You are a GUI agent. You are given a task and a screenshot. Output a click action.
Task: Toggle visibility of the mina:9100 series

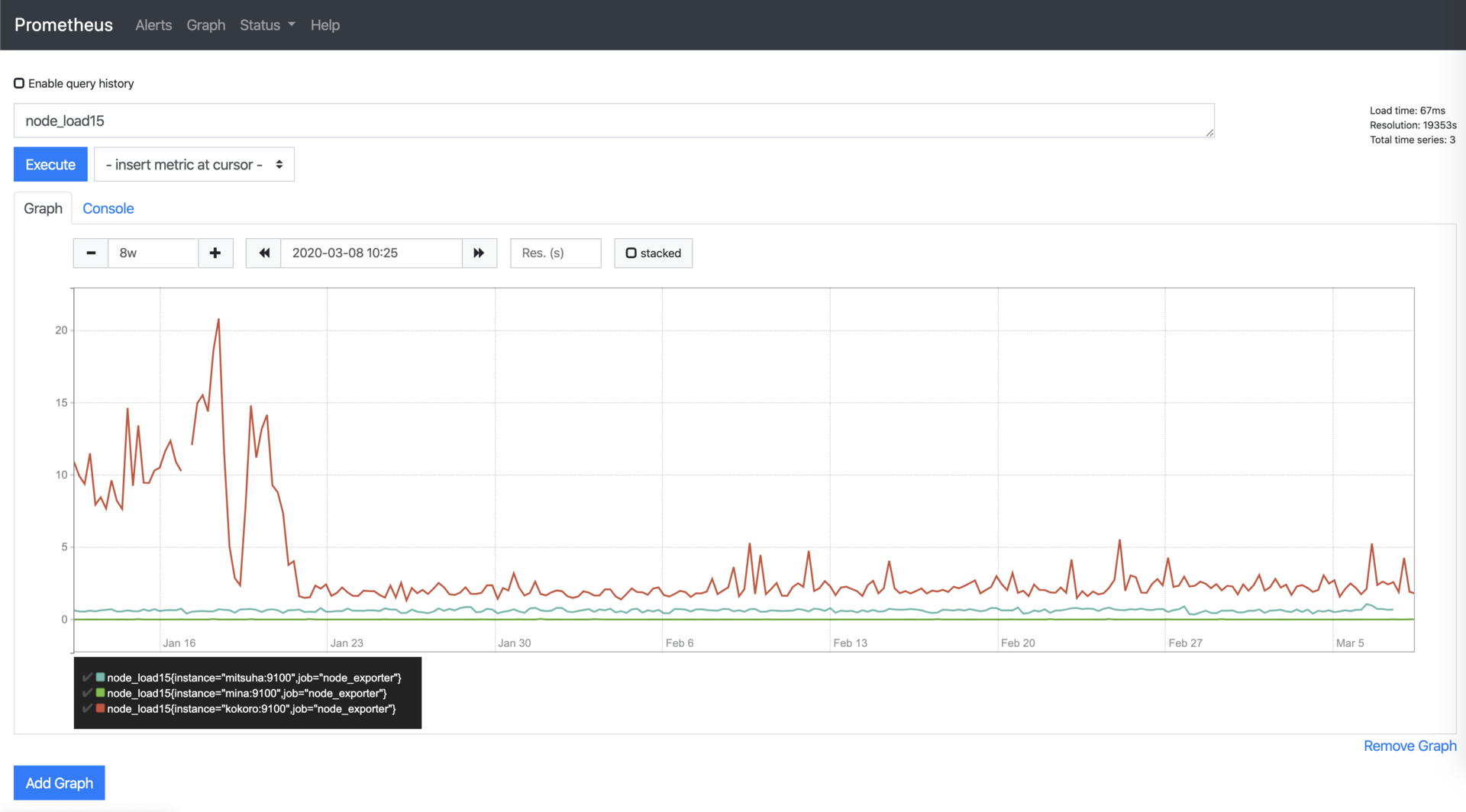87,693
